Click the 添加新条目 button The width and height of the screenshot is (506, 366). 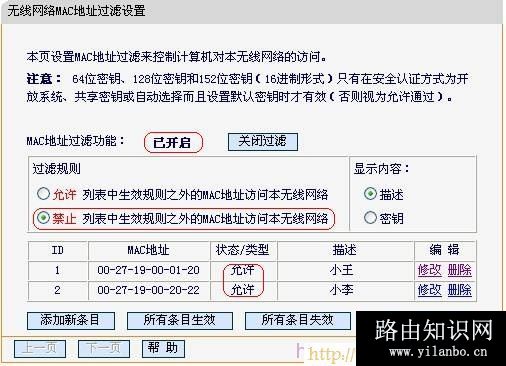(x=71, y=321)
